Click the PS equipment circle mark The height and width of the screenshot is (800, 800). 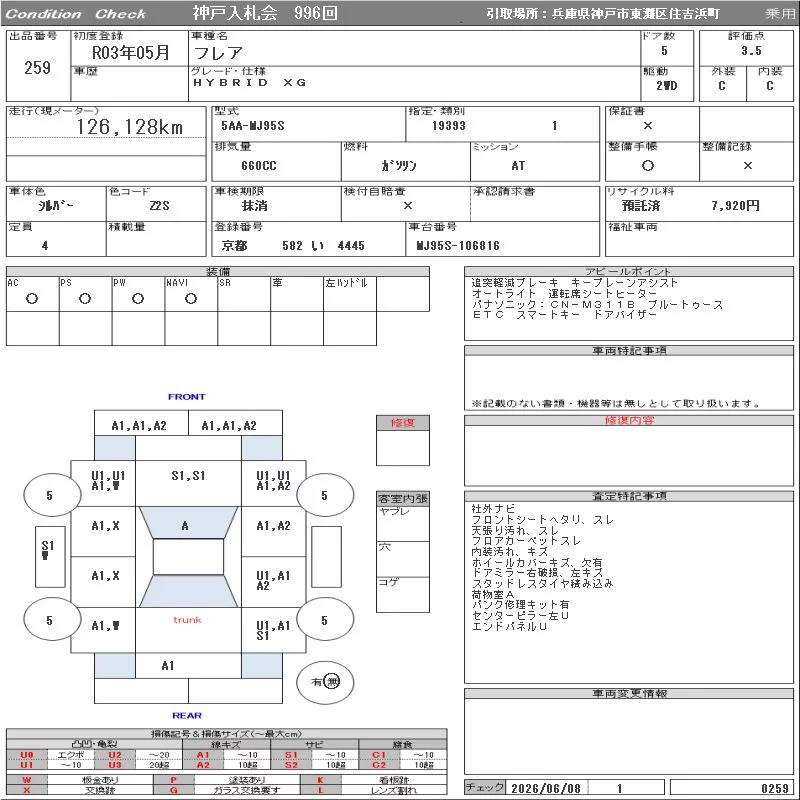point(85,299)
